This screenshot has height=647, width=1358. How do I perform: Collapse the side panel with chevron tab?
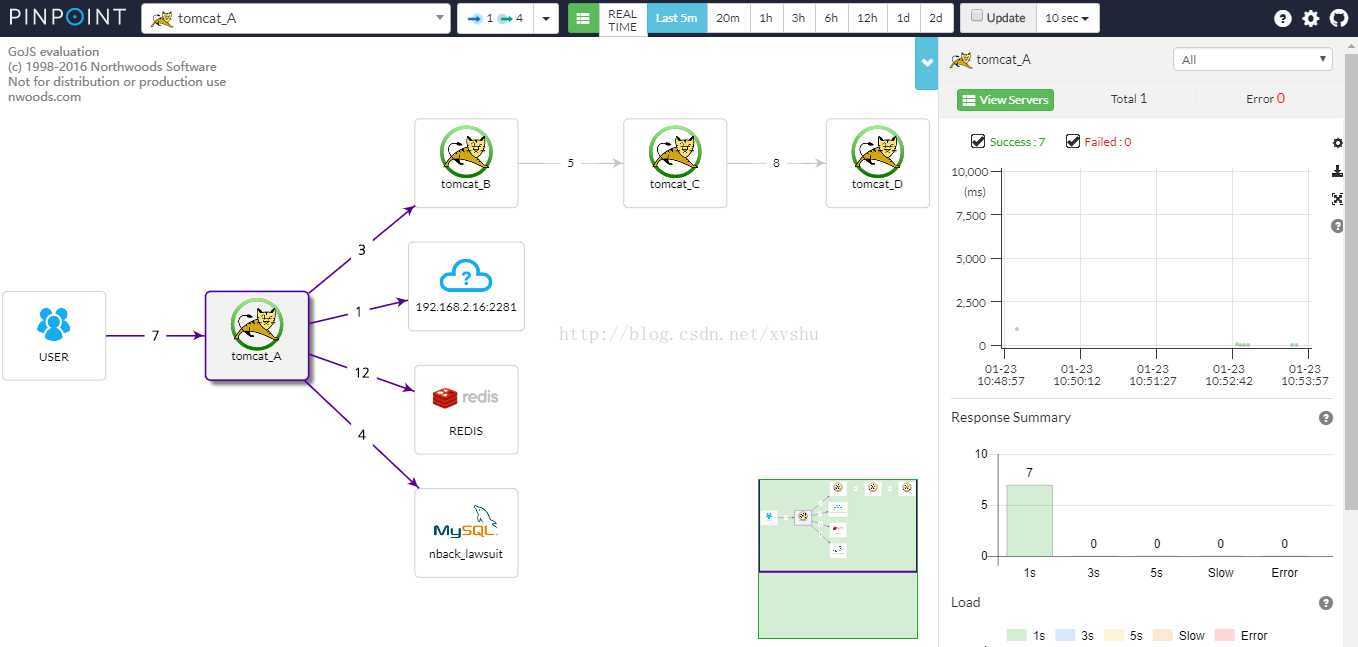coord(927,63)
